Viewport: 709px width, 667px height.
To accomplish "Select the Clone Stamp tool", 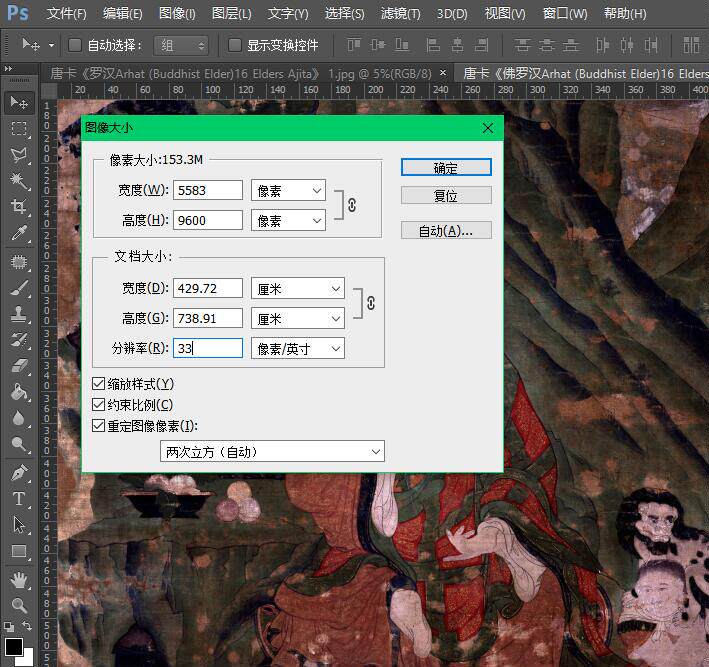I will point(19,314).
